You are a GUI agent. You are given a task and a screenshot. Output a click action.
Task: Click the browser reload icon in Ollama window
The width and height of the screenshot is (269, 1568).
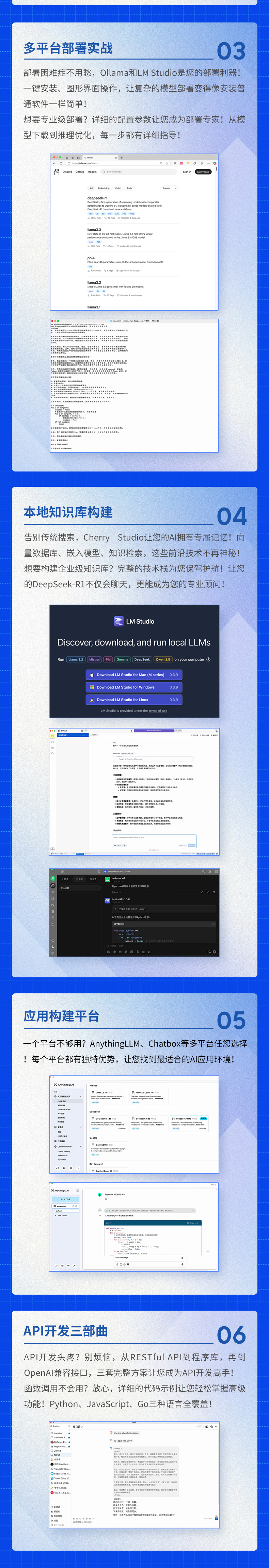click(x=61, y=163)
